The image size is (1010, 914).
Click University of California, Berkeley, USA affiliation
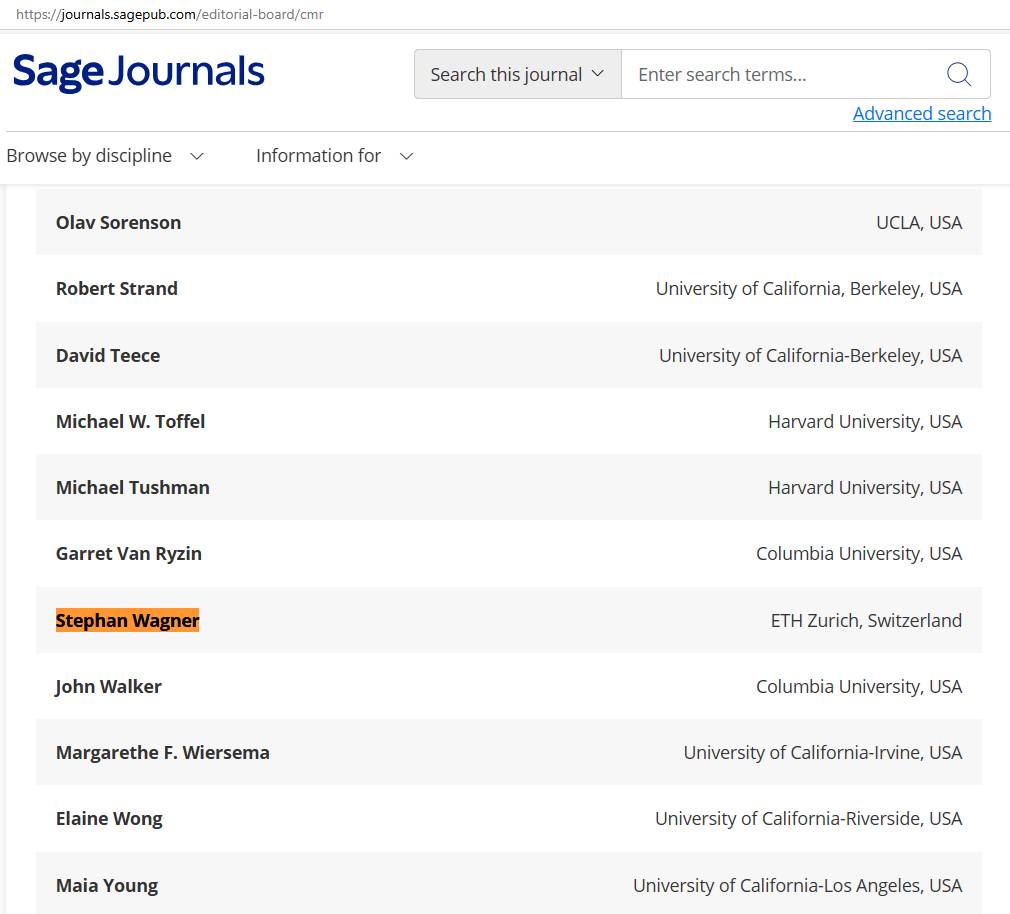point(809,289)
